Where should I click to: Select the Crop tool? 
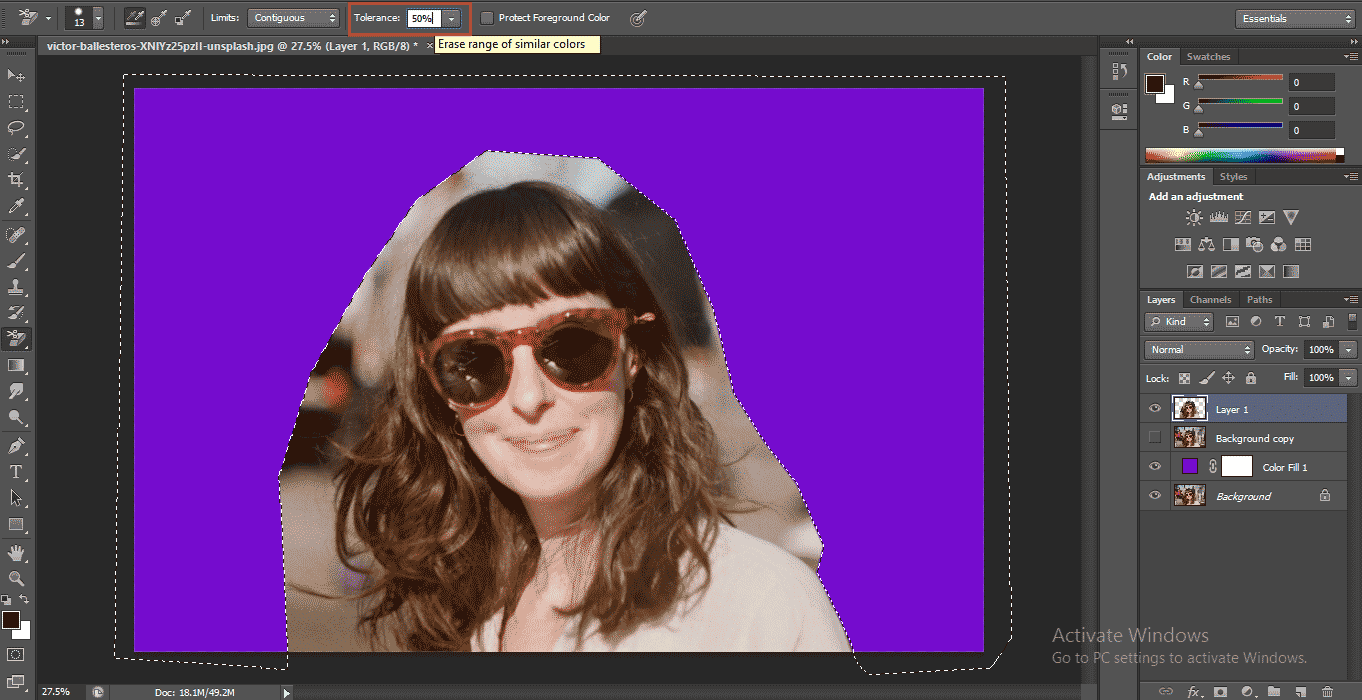16,180
